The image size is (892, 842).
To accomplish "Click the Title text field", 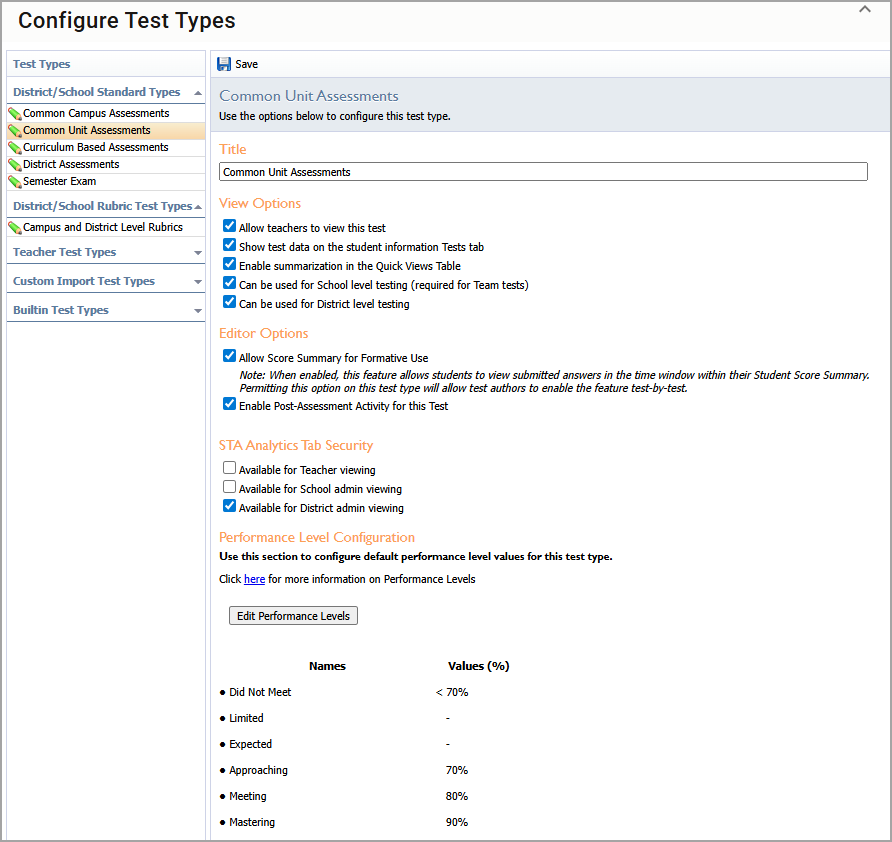I will point(543,172).
